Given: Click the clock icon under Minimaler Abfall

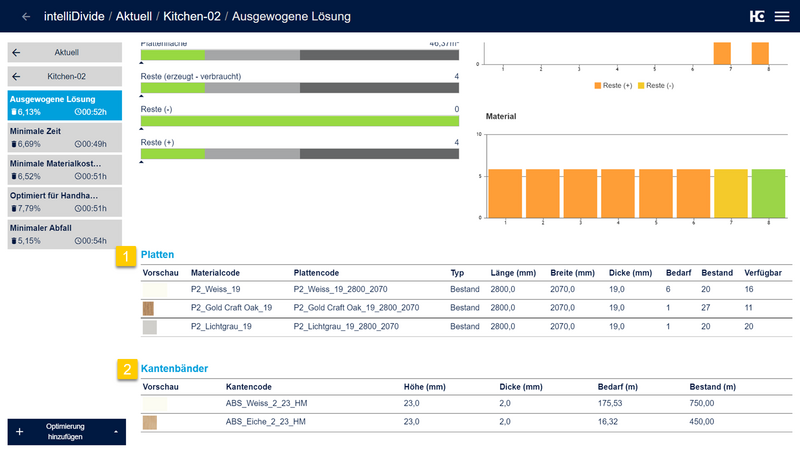Looking at the screenshot, I should (80, 241).
